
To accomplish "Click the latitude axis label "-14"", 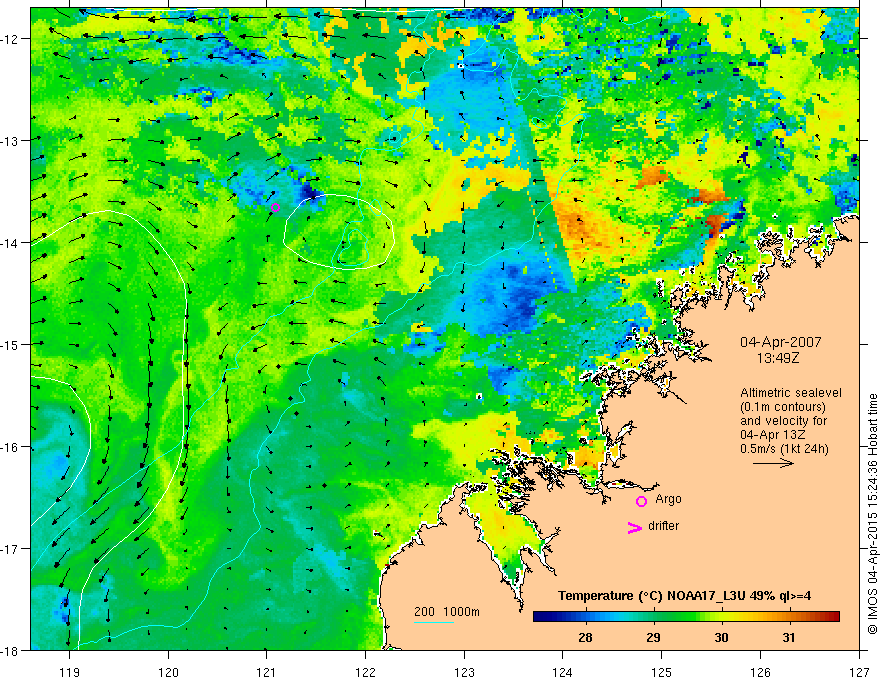I will [11, 243].
